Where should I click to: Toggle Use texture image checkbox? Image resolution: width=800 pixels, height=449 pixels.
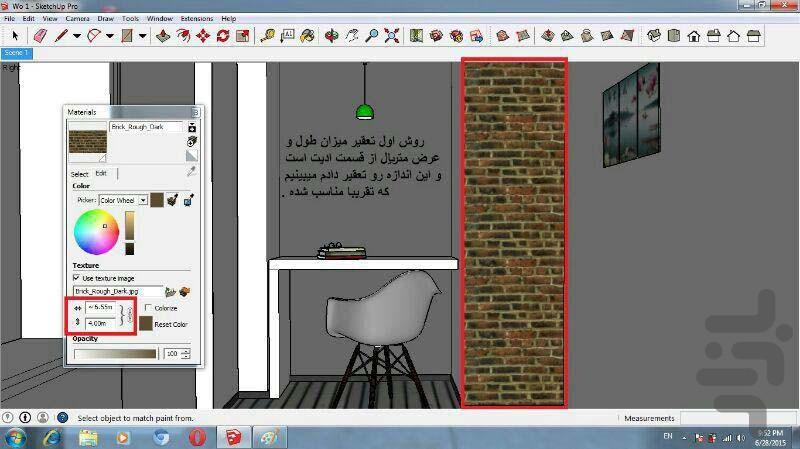tap(77, 278)
